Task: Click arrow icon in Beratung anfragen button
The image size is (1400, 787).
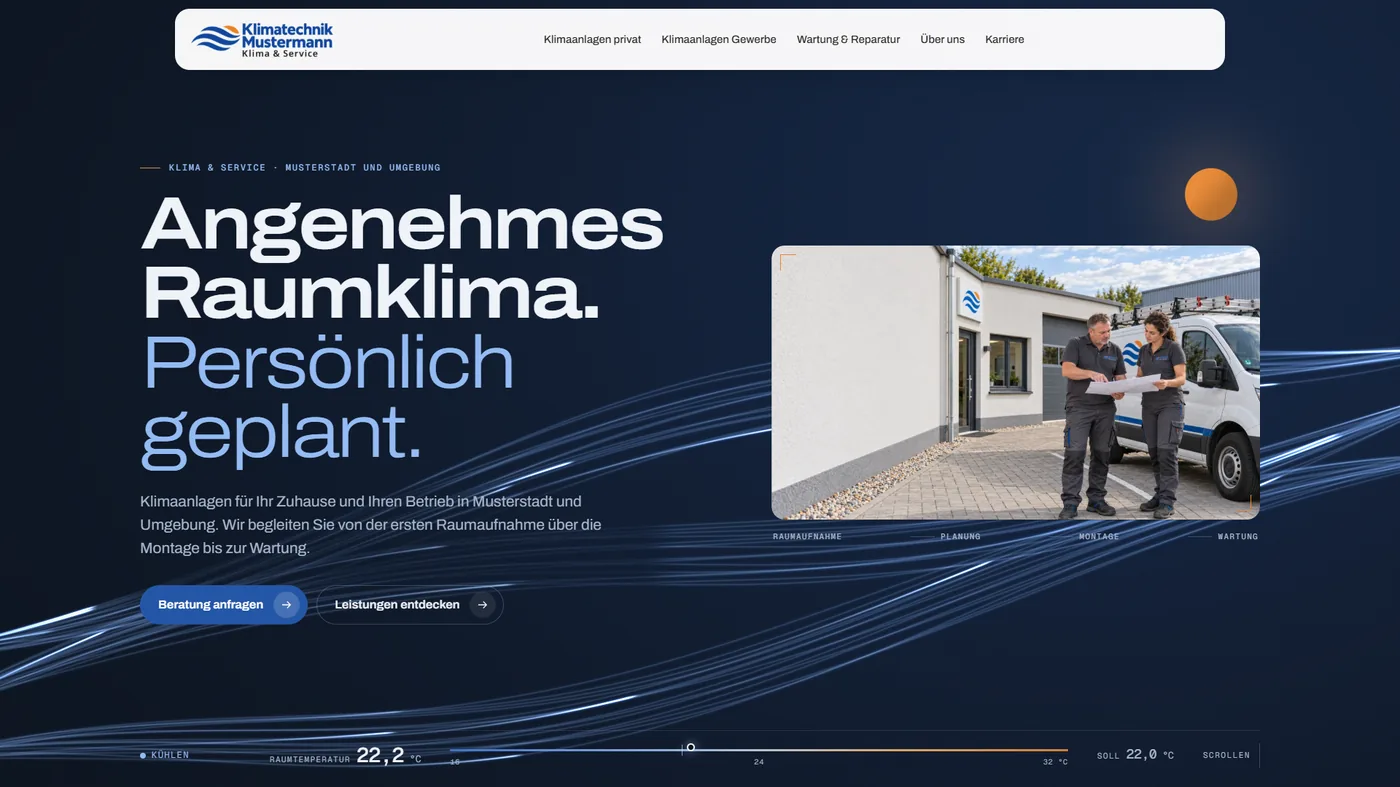Action: click(286, 605)
